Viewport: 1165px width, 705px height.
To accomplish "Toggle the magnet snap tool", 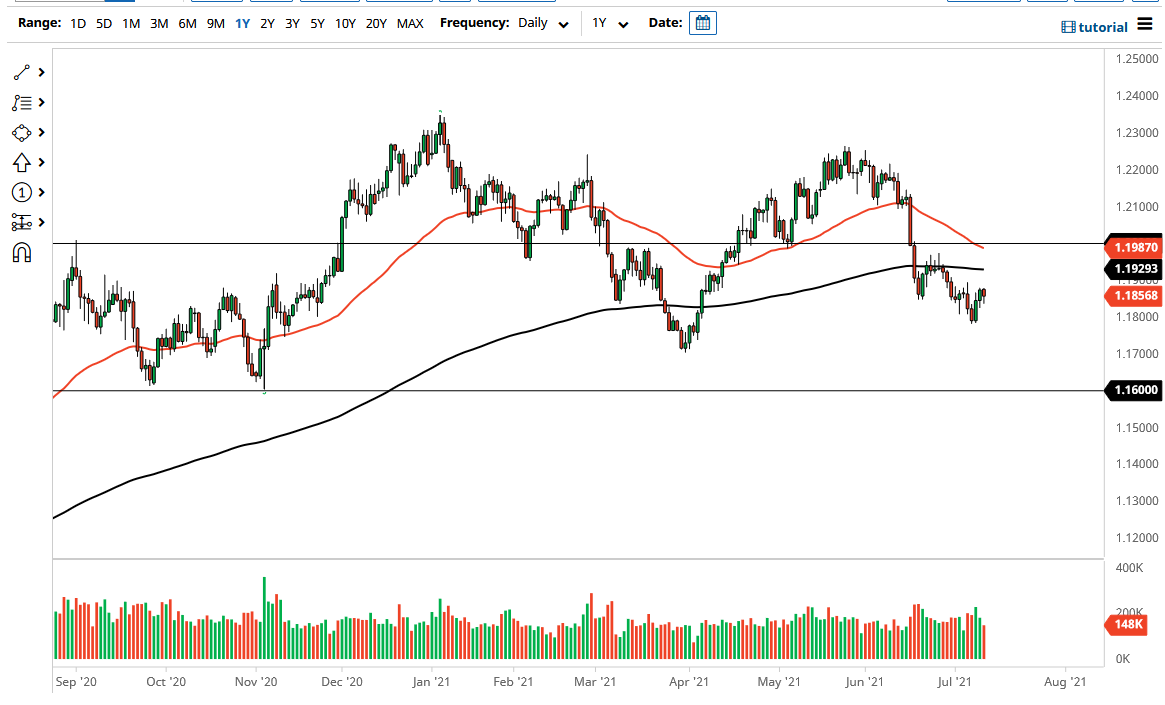I will coord(21,252).
